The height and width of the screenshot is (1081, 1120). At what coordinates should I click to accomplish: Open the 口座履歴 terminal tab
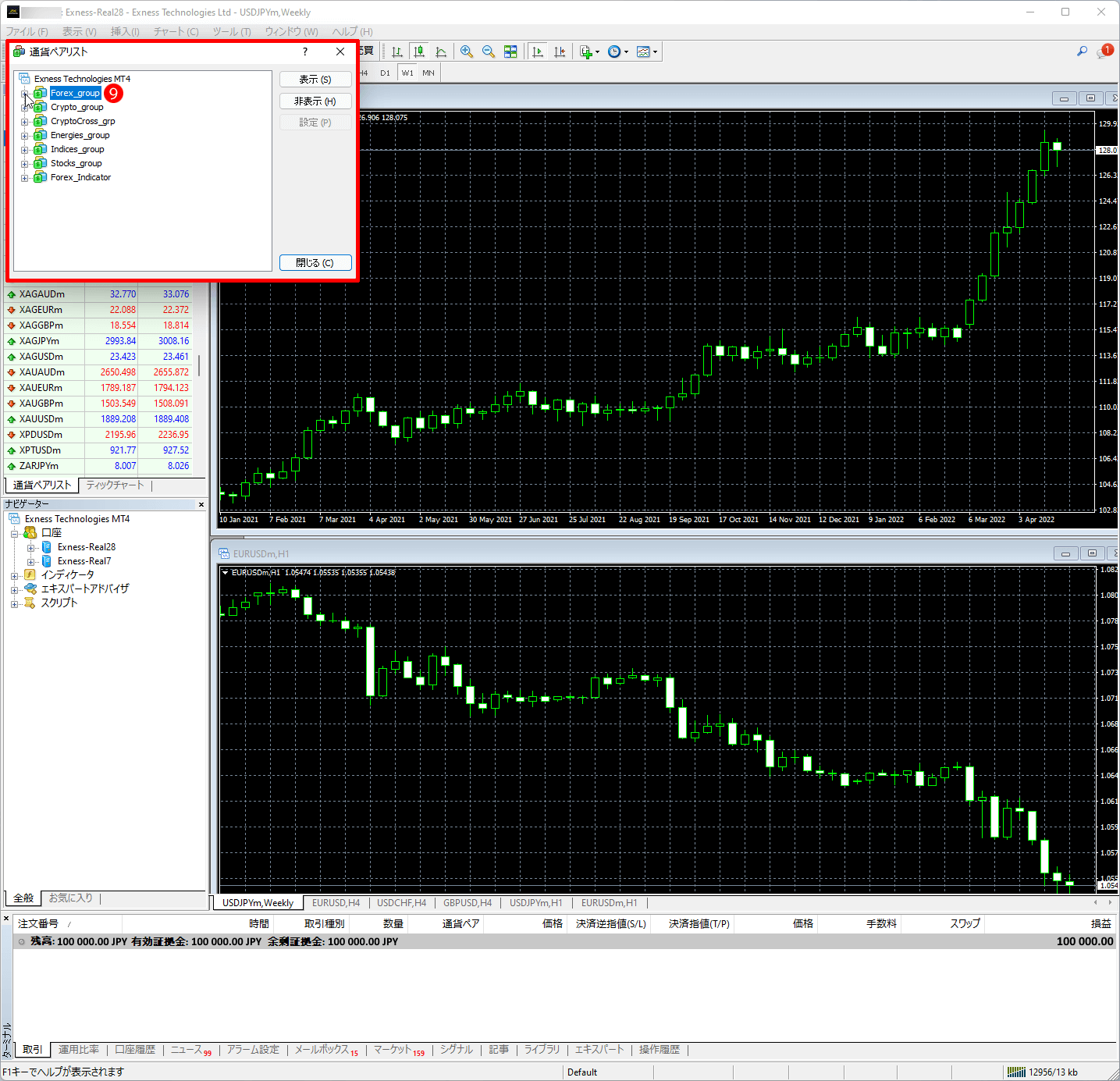(x=134, y=1050)
